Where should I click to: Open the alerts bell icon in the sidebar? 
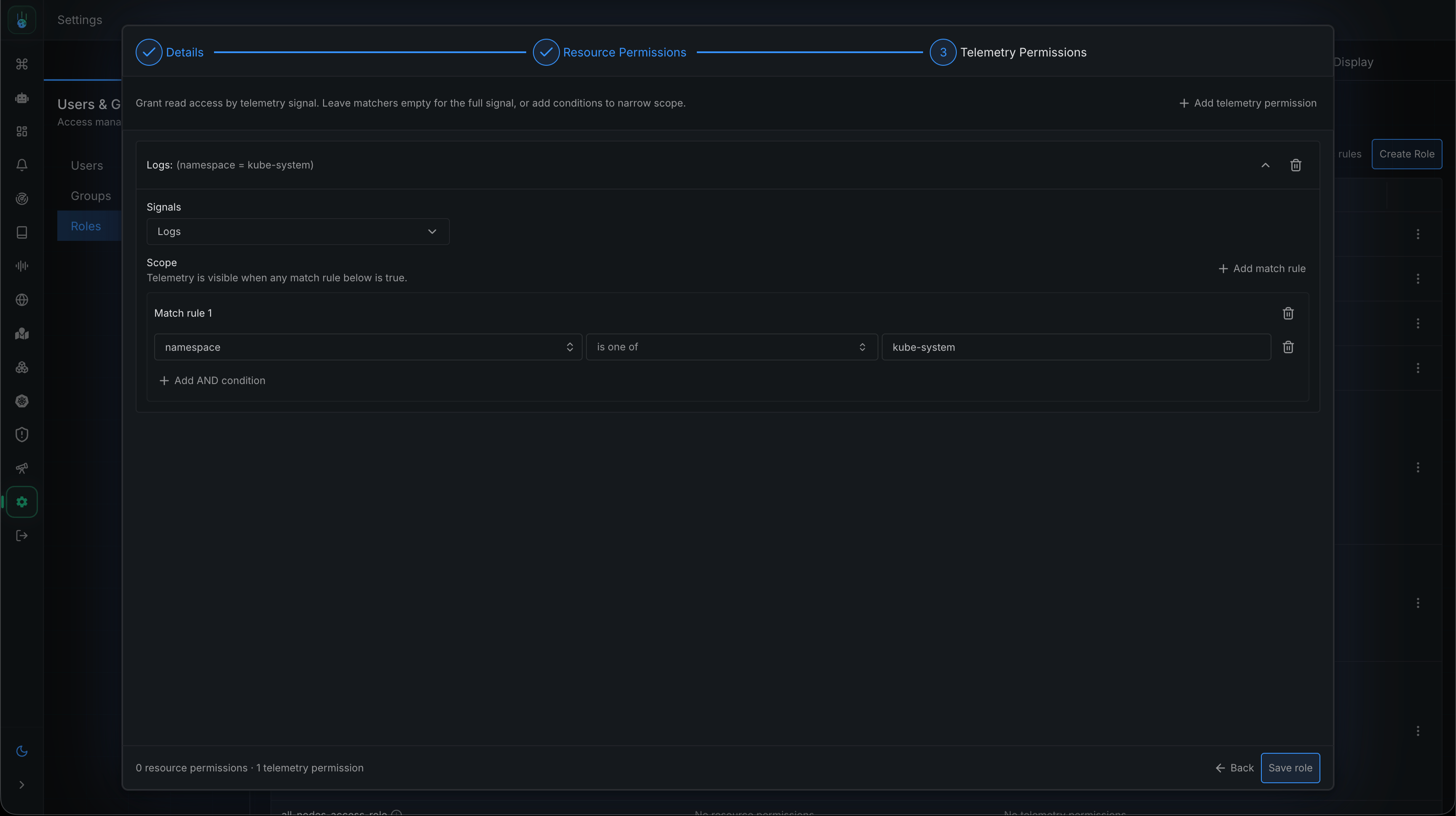pyautogui.click(x=21, y=165)
